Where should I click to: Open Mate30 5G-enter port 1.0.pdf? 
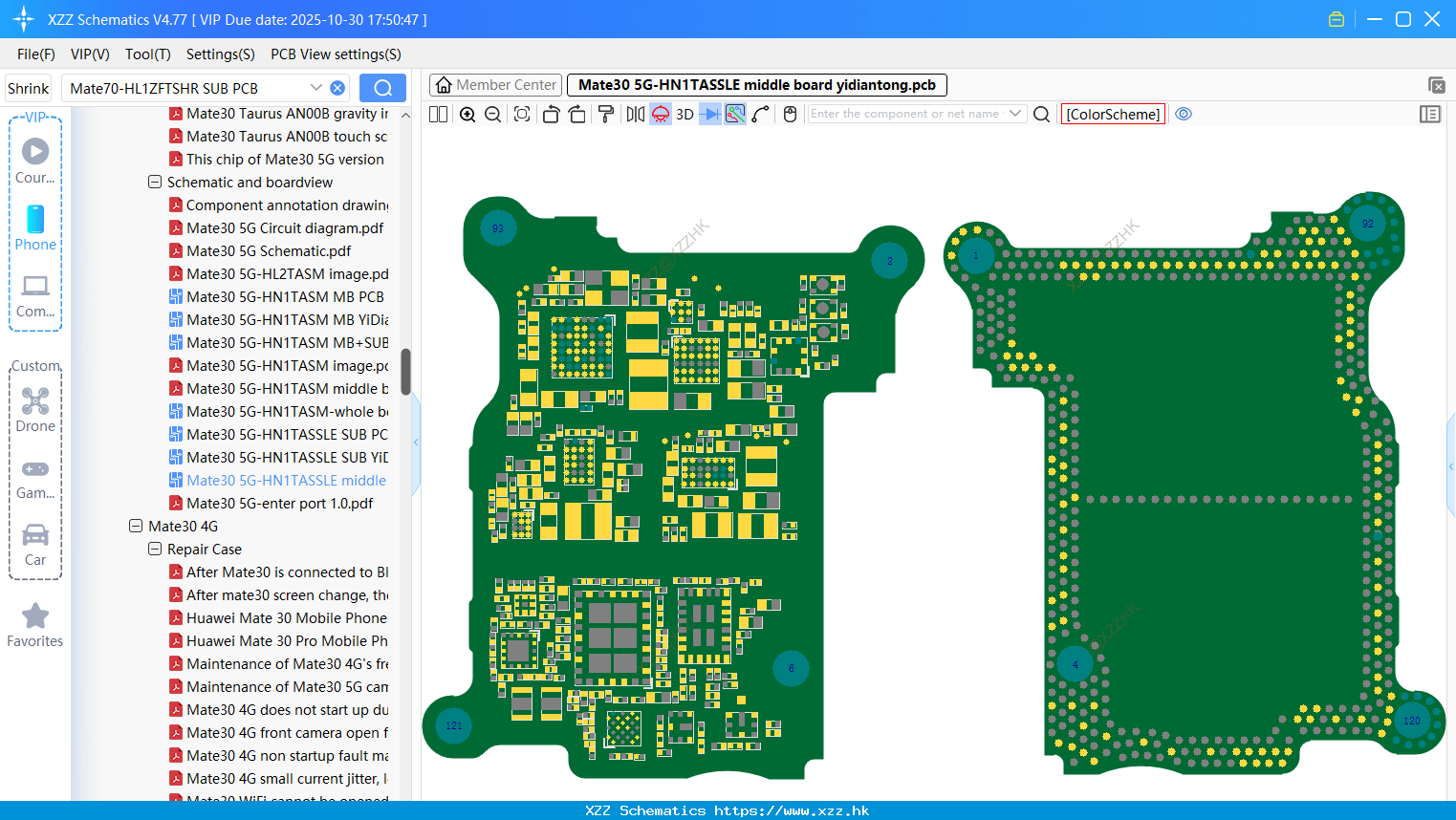(x=279, y=504)
